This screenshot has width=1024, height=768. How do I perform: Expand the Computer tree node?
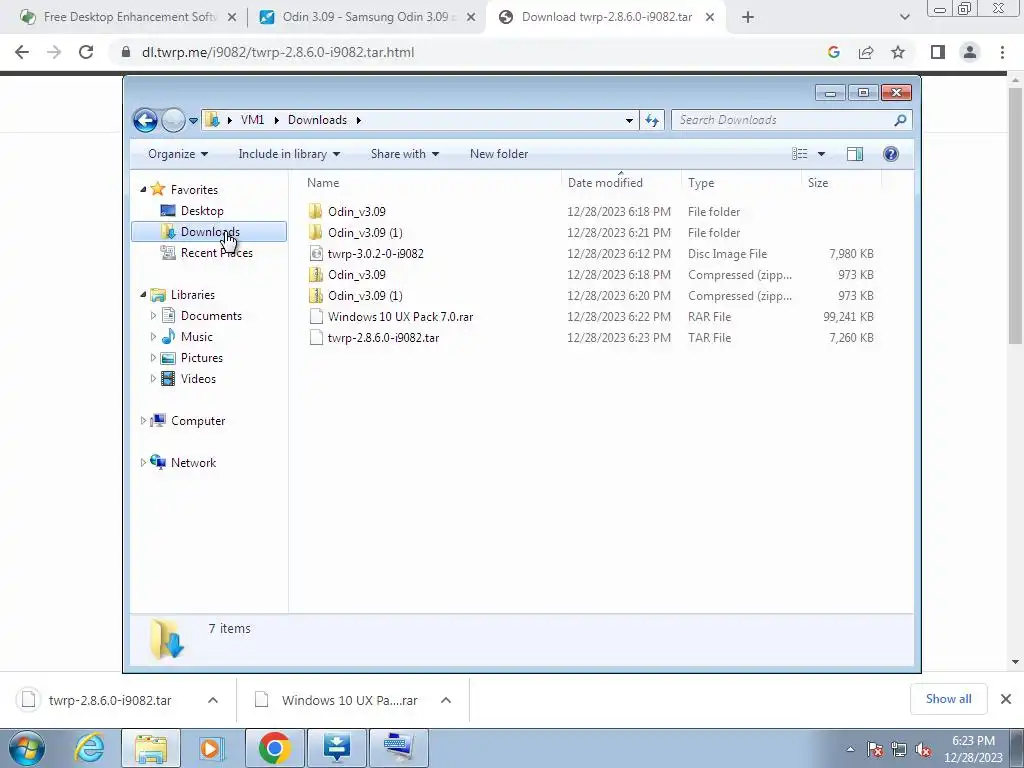143,421
